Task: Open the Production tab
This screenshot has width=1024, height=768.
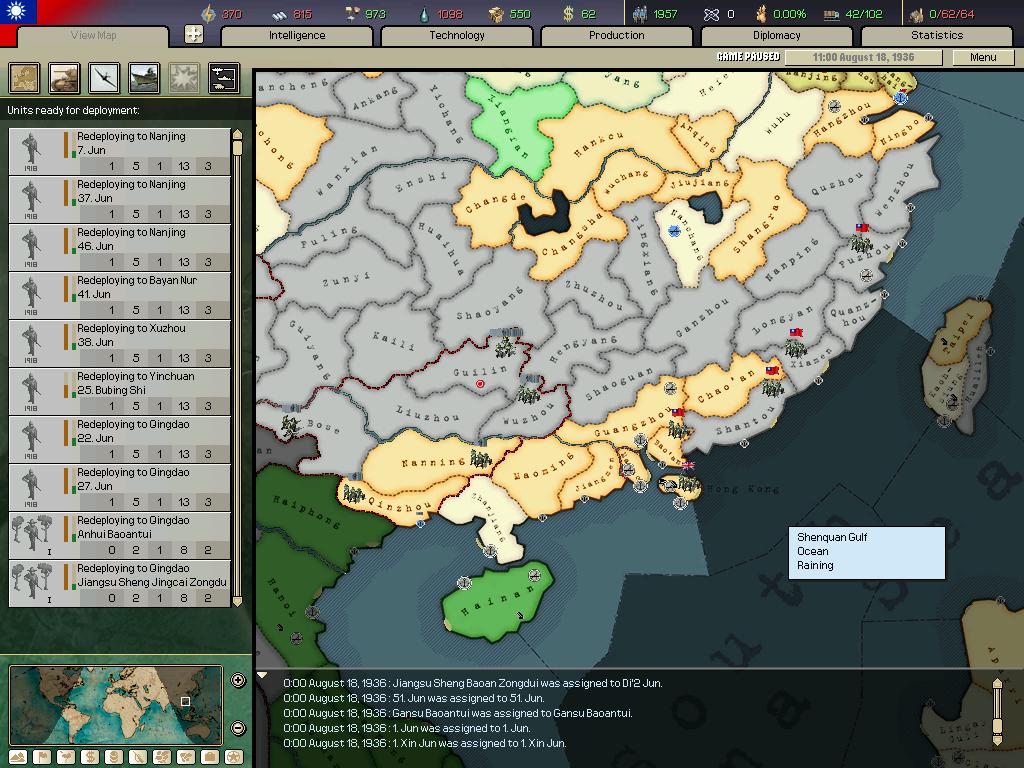Action: point(616,35)
